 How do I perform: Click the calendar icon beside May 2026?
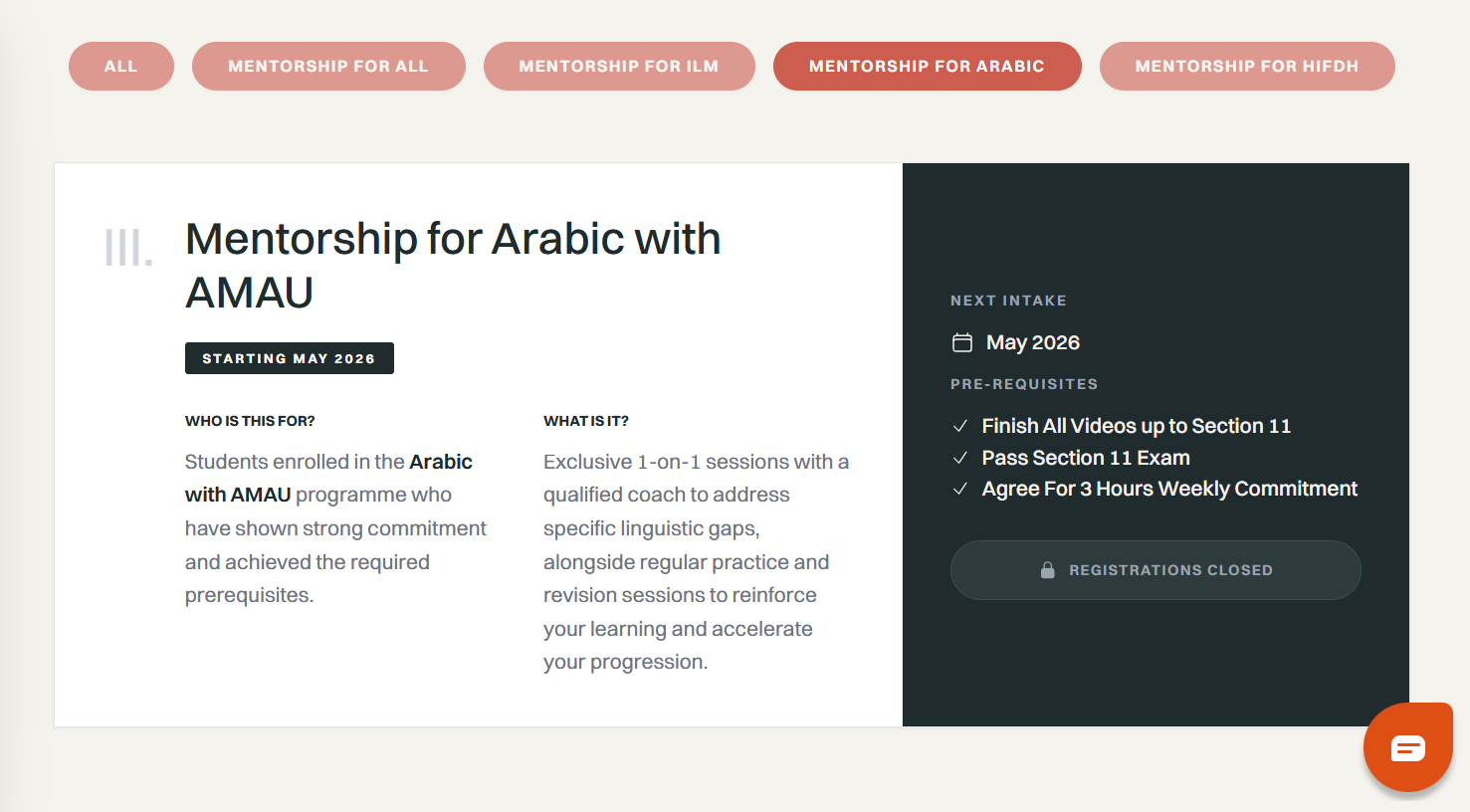click(962, 342)
